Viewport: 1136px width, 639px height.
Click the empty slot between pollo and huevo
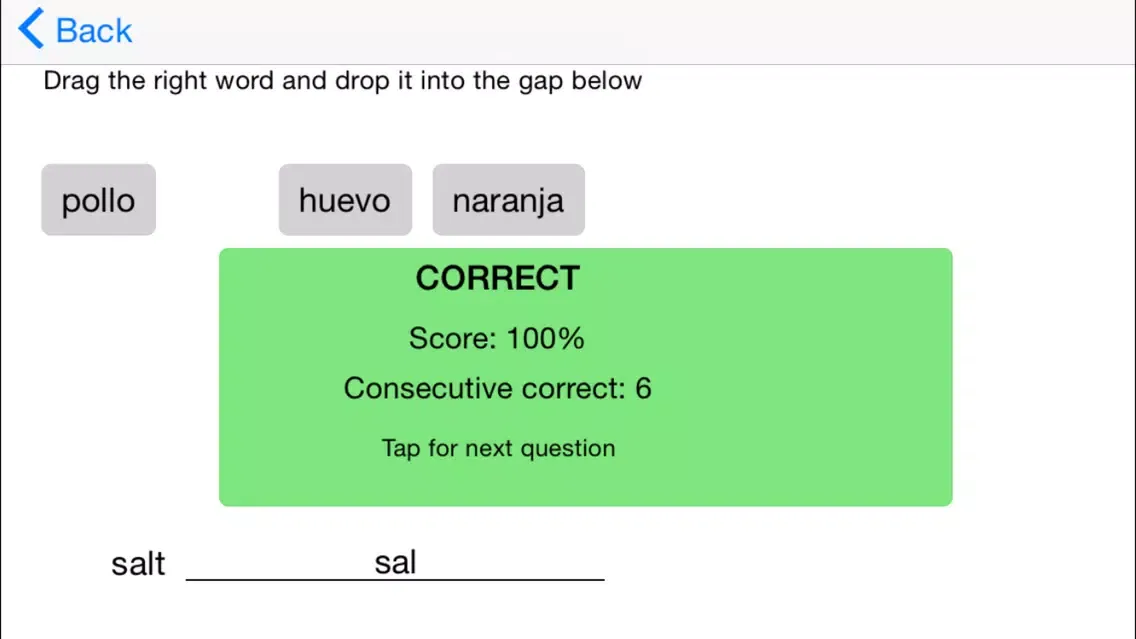(x=217, y=200)
